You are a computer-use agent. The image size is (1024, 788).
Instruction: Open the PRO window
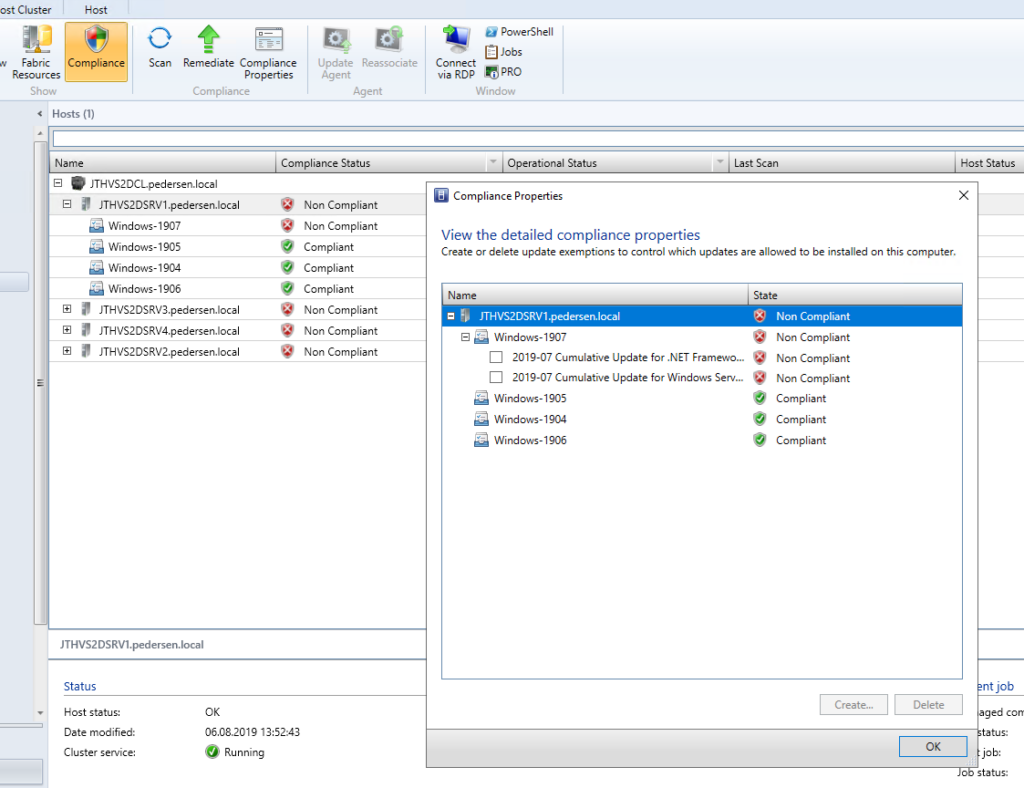pos(504,72)
